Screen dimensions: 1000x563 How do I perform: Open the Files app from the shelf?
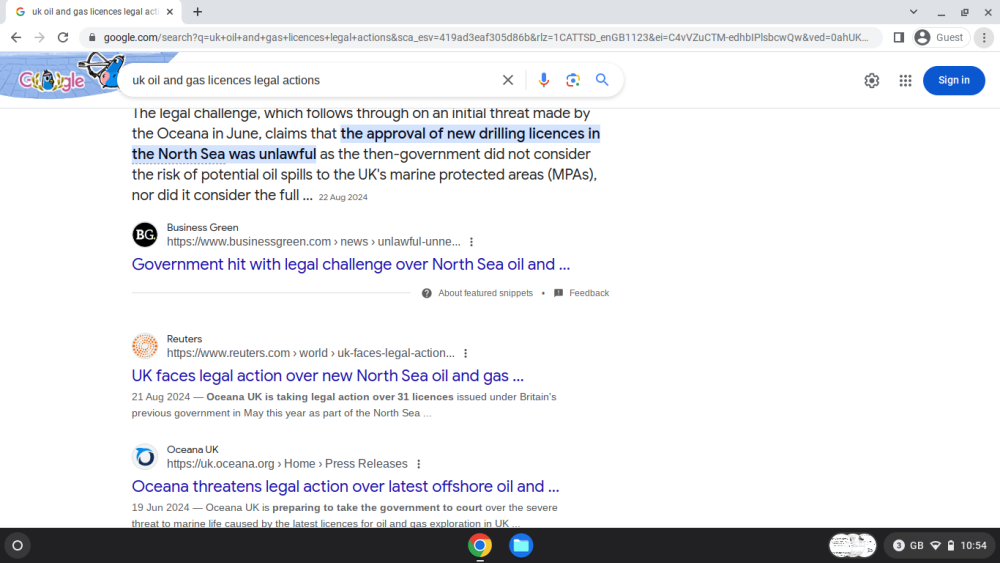(520, 546)
